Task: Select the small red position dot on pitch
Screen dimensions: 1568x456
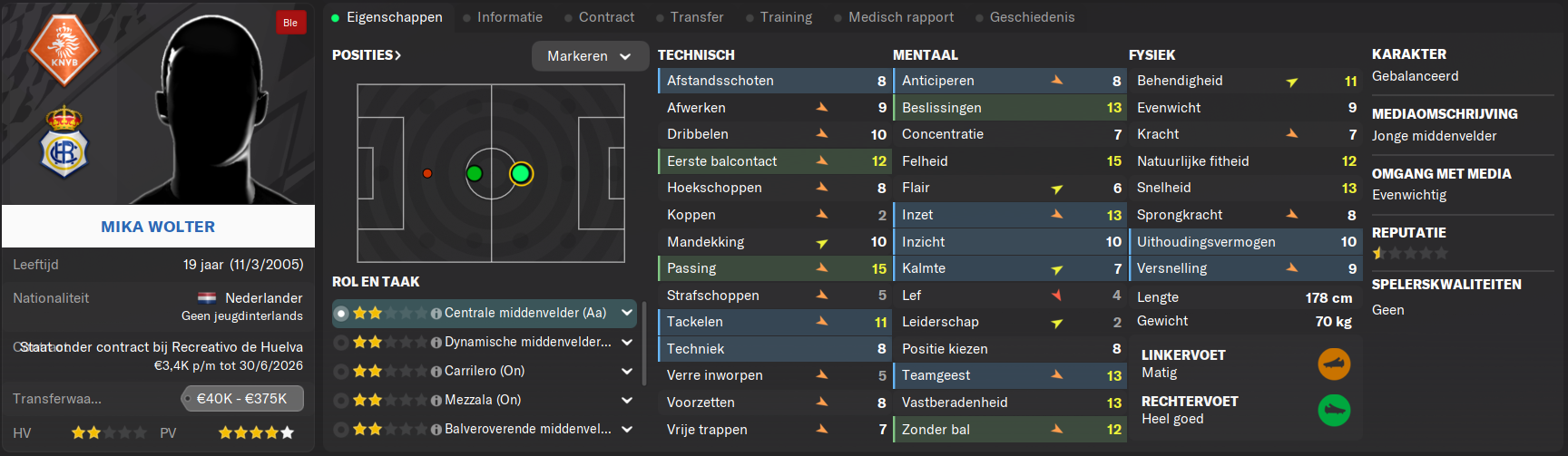Action: [x=427, y=173]
